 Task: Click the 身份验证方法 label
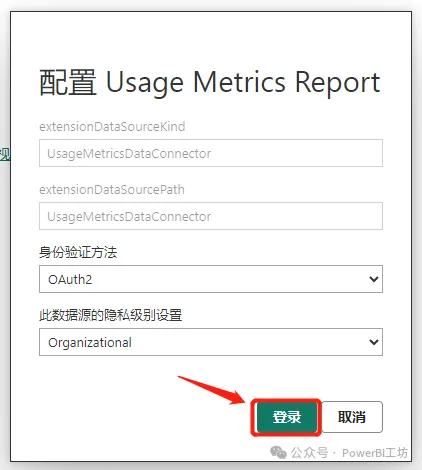point(78,252)
